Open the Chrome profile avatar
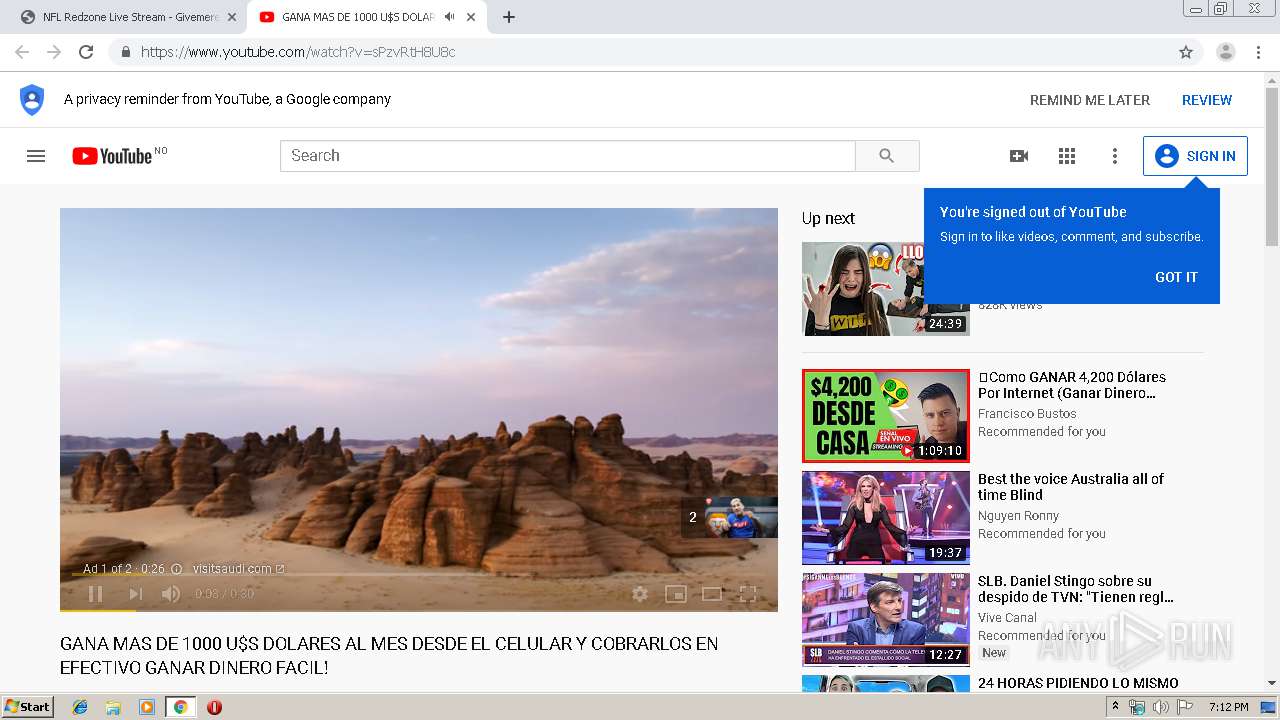This screenshot has width=1280, height=720. (1226, 52)
